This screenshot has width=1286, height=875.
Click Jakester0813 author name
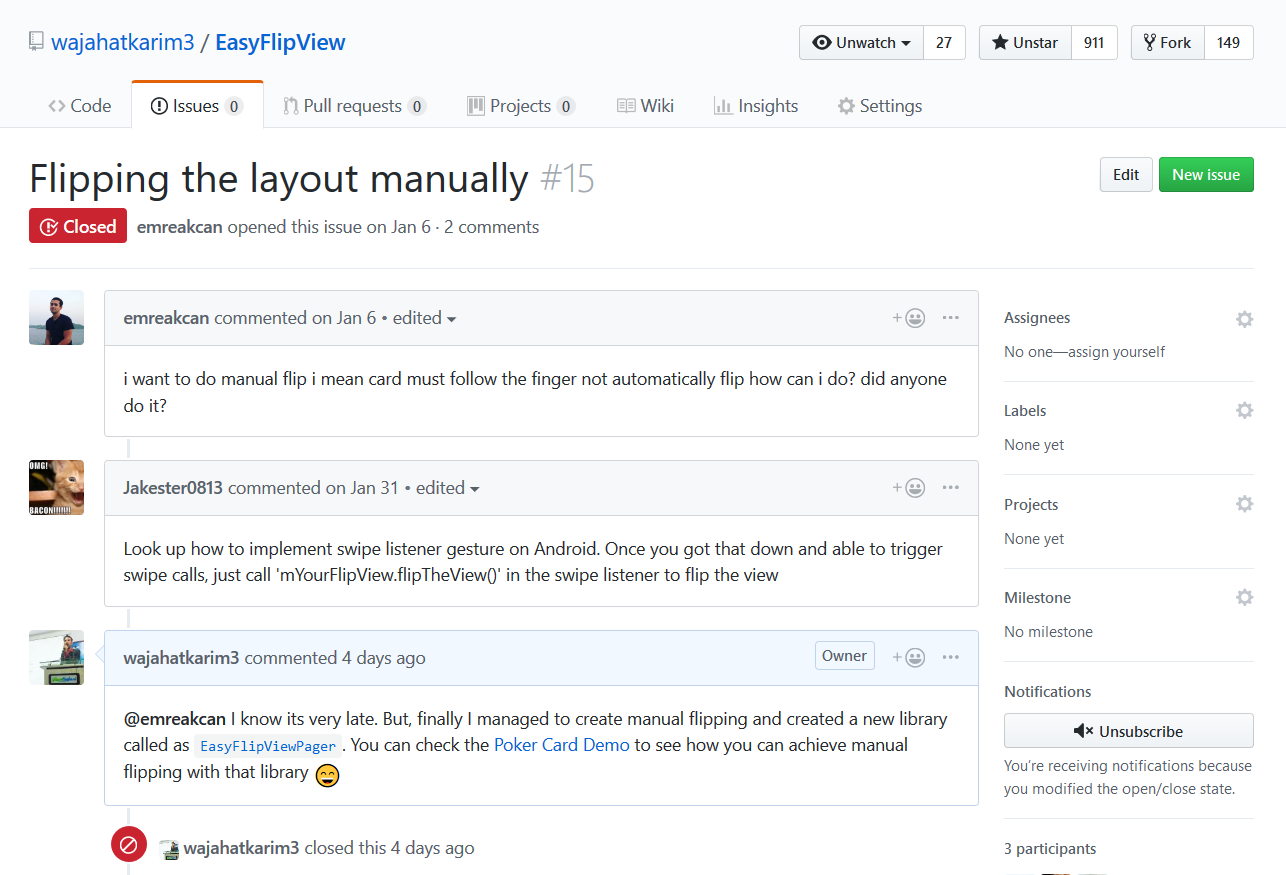click(x=173, y=488)
